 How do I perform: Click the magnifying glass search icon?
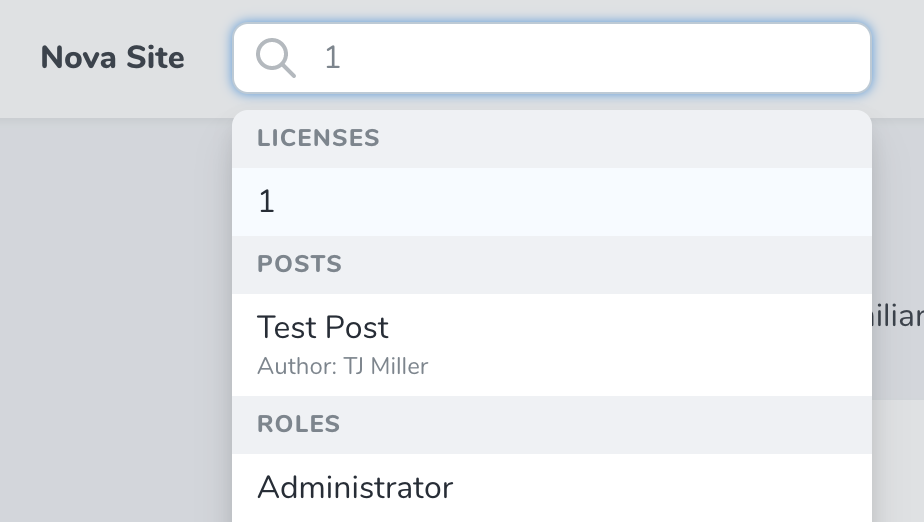coord(275,58)
